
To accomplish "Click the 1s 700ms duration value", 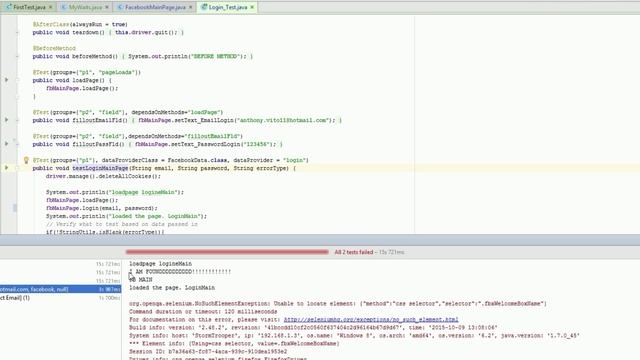I will click(x=109, y=298).
